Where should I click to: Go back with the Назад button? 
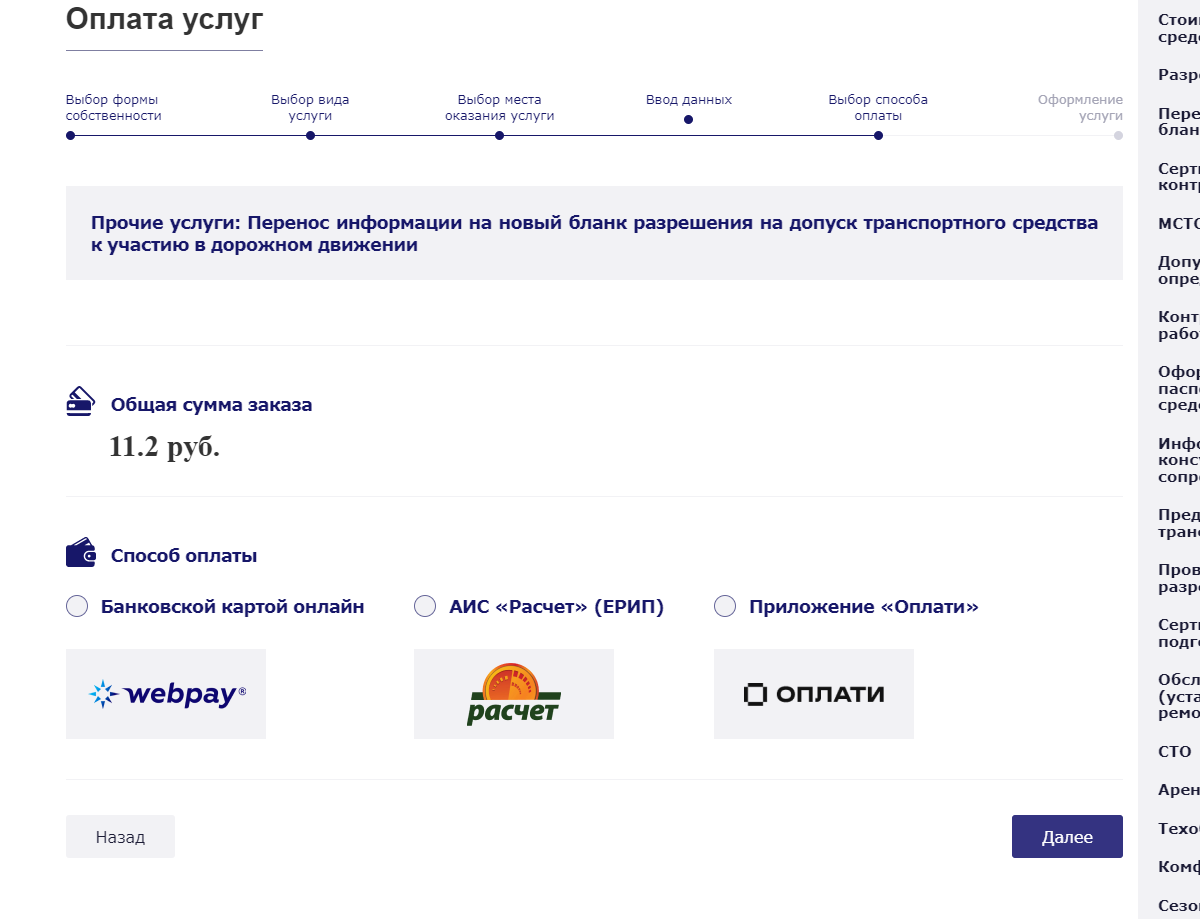120,837
